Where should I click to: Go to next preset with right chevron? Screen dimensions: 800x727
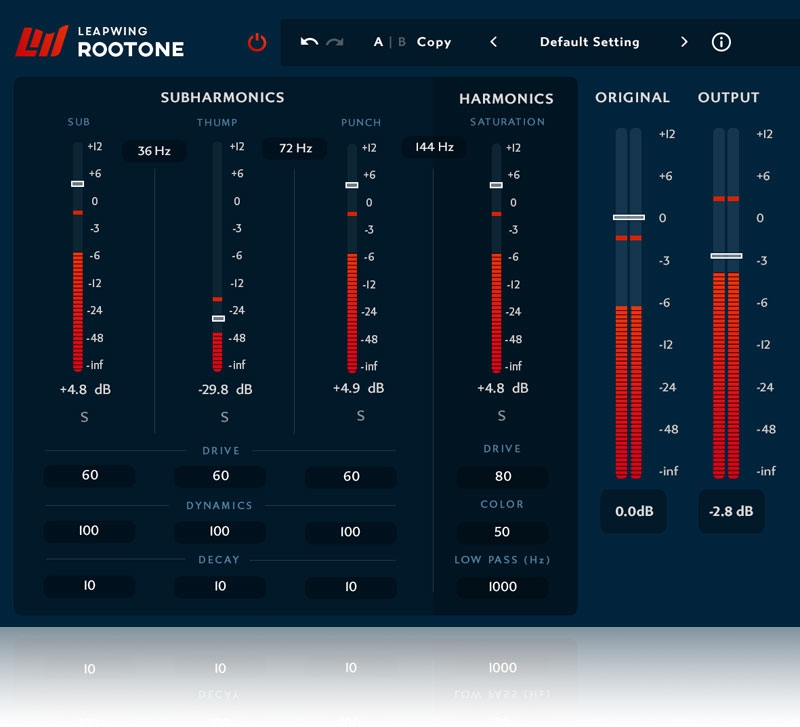coord(684,42)
